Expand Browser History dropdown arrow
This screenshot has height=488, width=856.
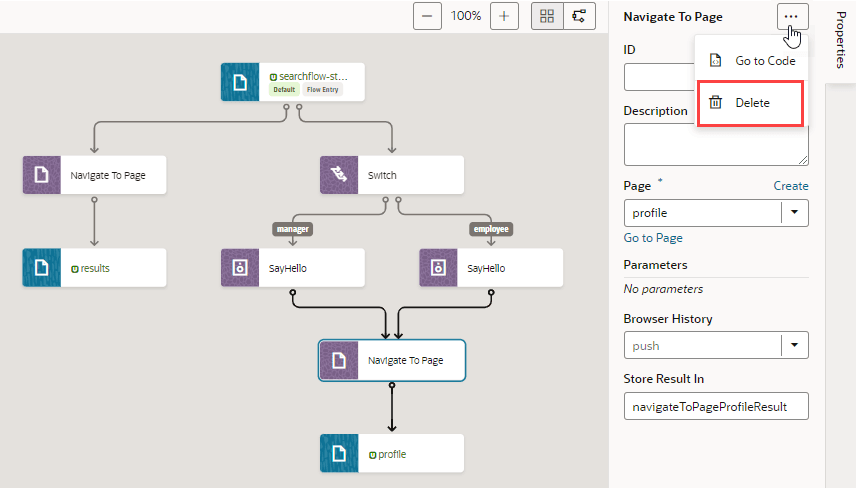[794, 345]
